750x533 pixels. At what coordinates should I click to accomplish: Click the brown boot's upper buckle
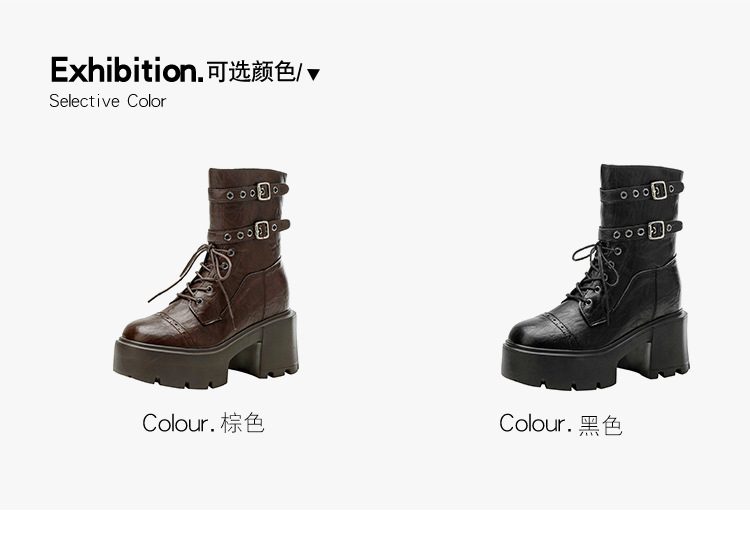(264, 191)
